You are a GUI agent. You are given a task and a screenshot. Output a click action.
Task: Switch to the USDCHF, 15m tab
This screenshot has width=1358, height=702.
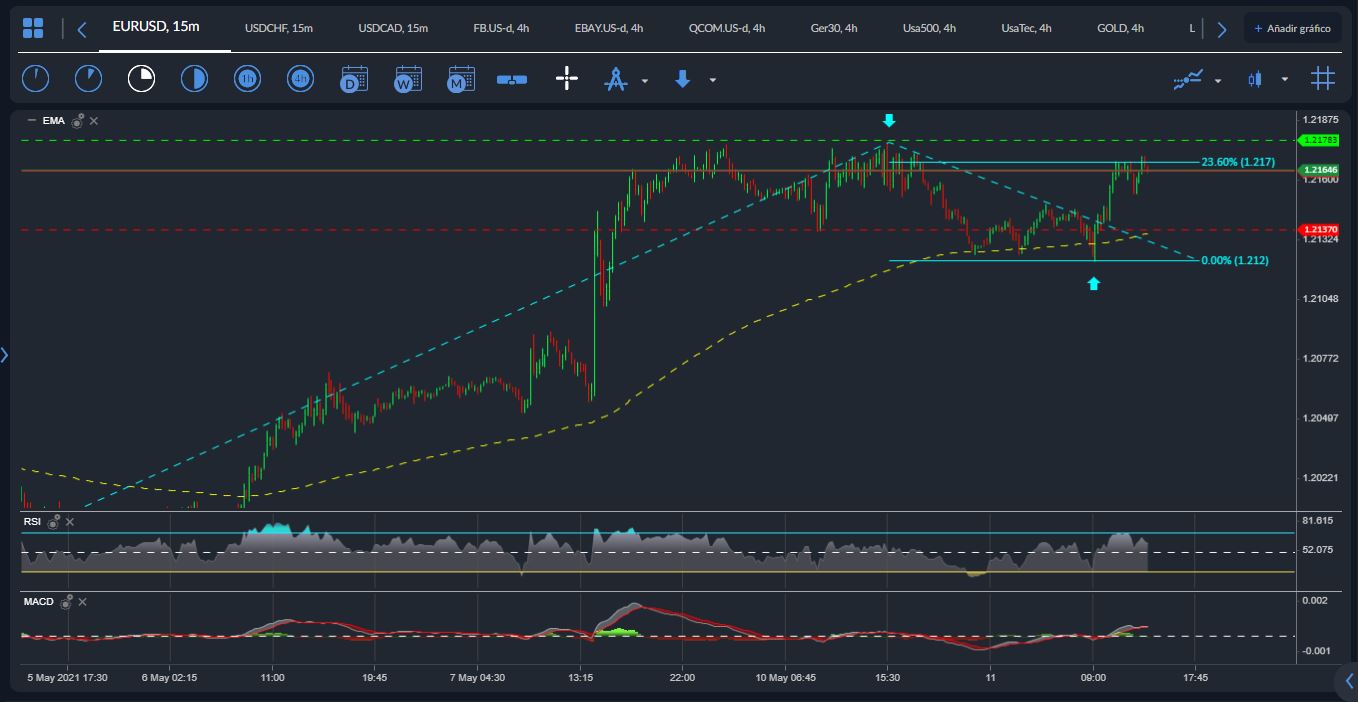tap(279, 28)
